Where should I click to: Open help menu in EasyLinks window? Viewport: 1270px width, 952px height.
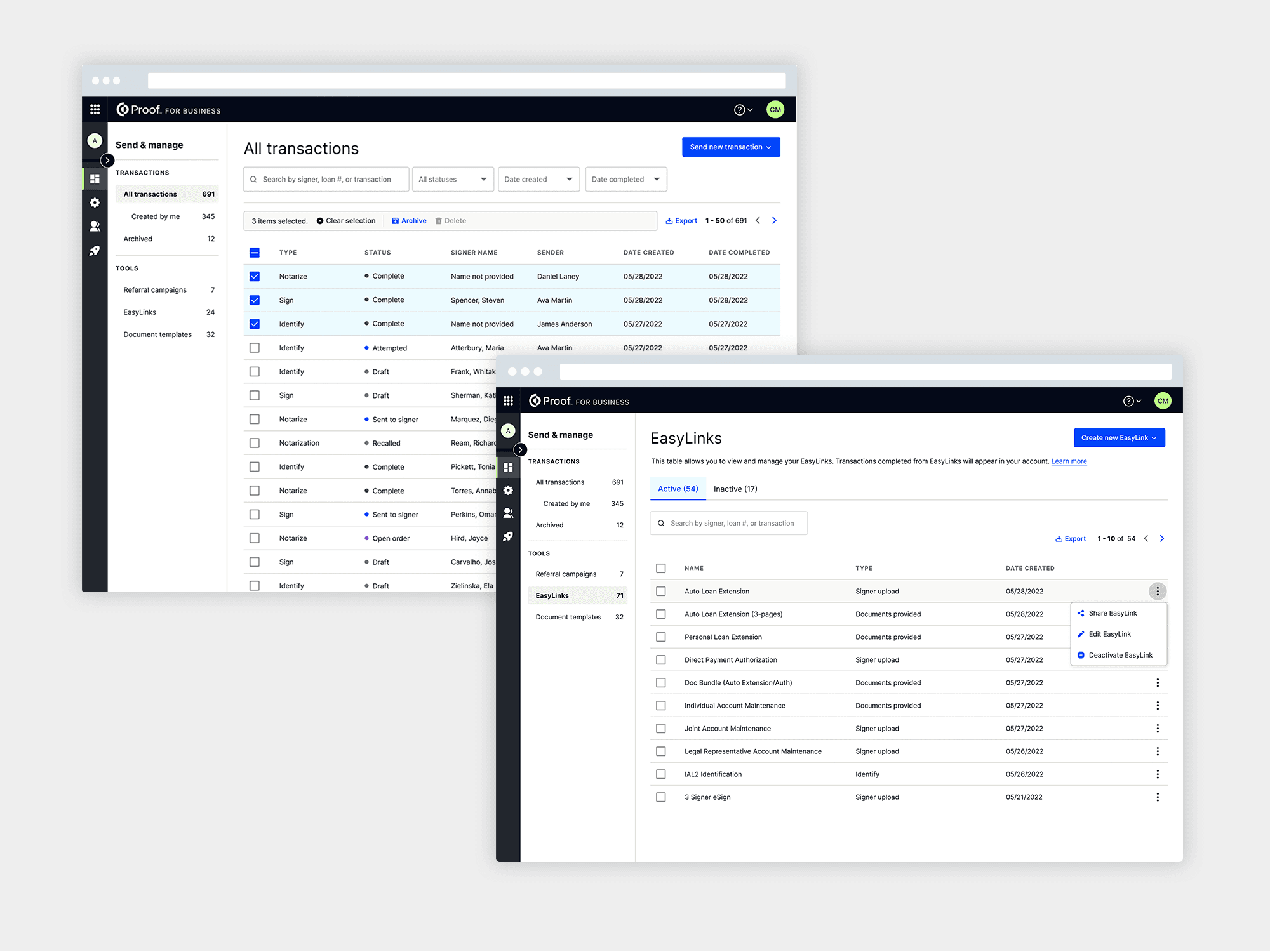point(1132,401)
